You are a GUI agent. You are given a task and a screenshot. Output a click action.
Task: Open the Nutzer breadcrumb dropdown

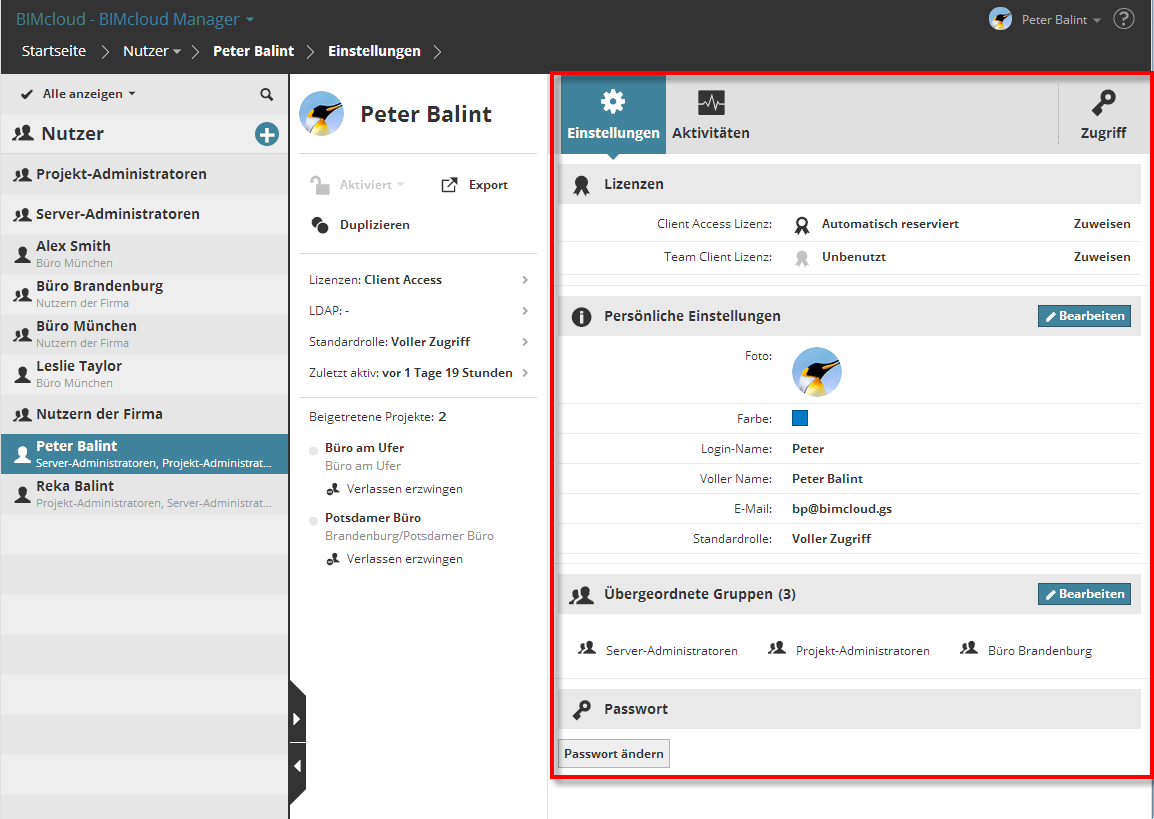[177, 52]
